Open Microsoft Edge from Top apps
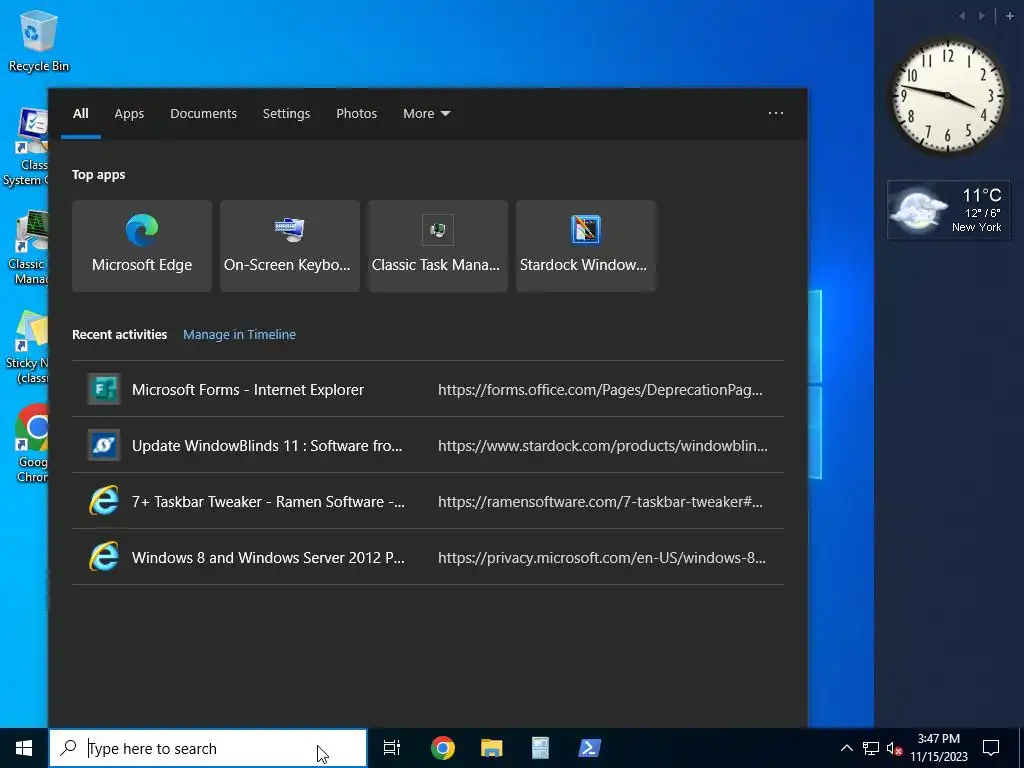The height and width of the screenshot is (768, 1024). pos(142,246)
